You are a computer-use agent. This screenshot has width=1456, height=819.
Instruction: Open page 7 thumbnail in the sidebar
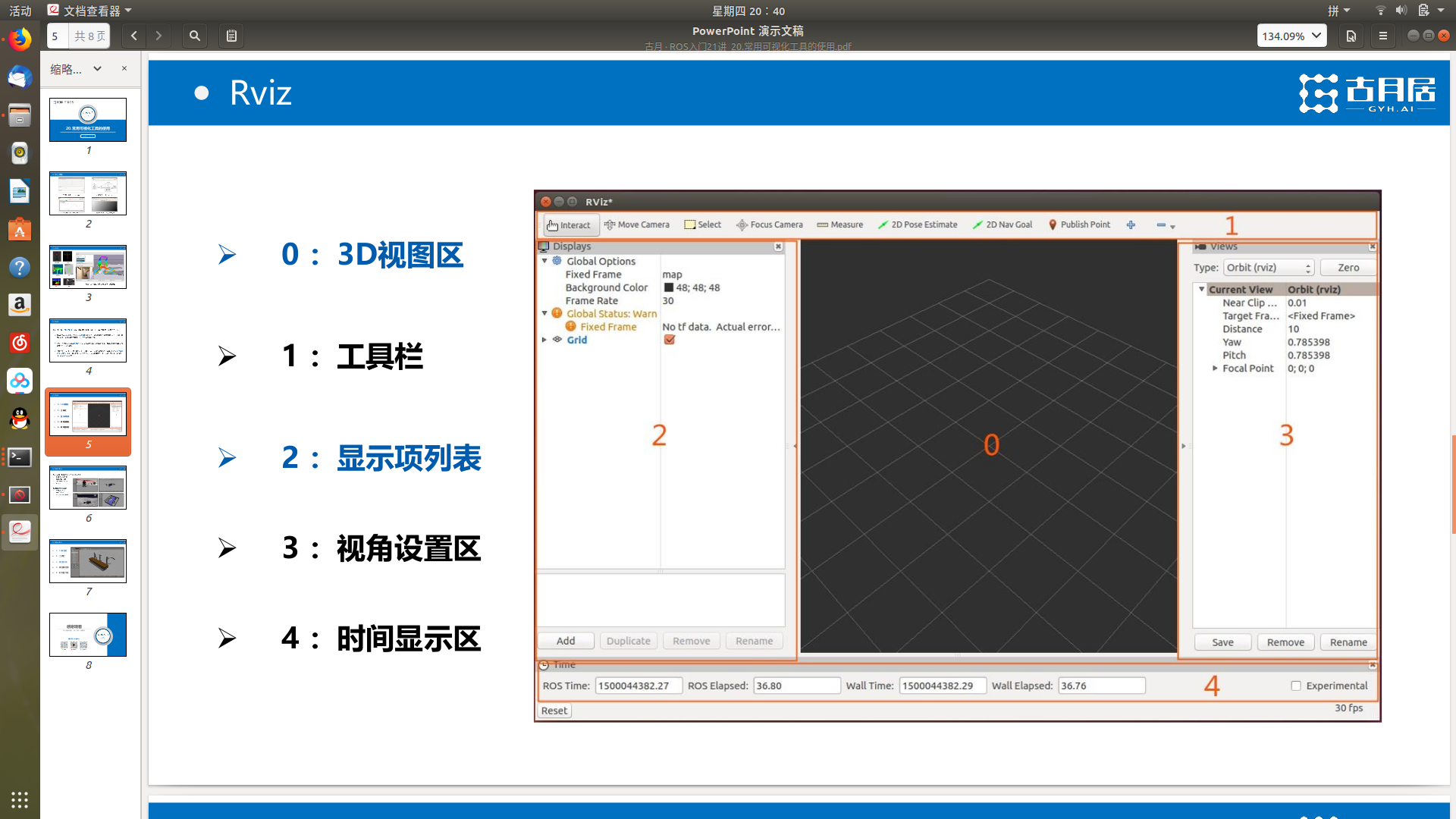[x=87, y=561]
